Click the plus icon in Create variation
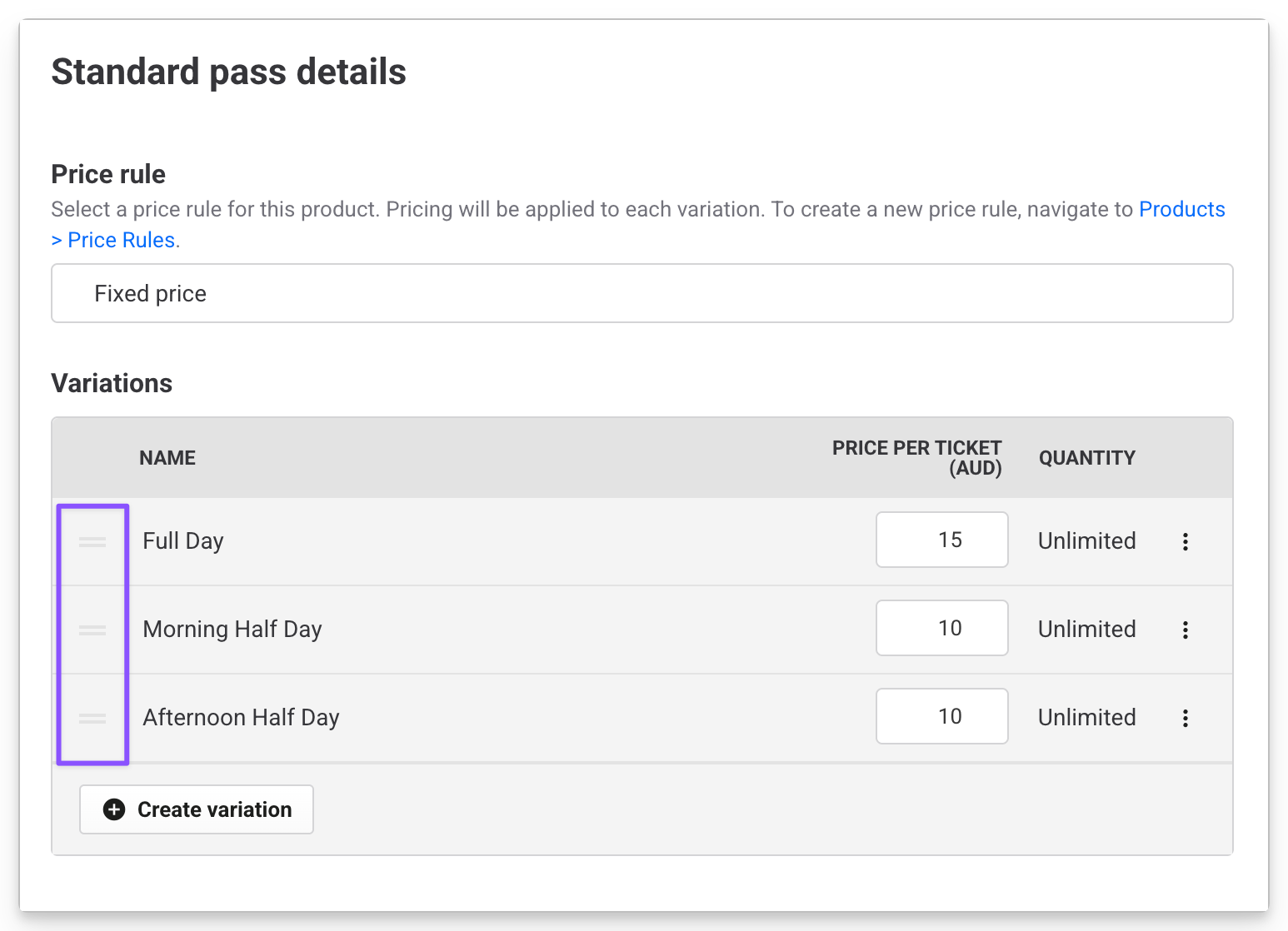The width and height of the screenshot is (1288, 931). tap(114, 809)
